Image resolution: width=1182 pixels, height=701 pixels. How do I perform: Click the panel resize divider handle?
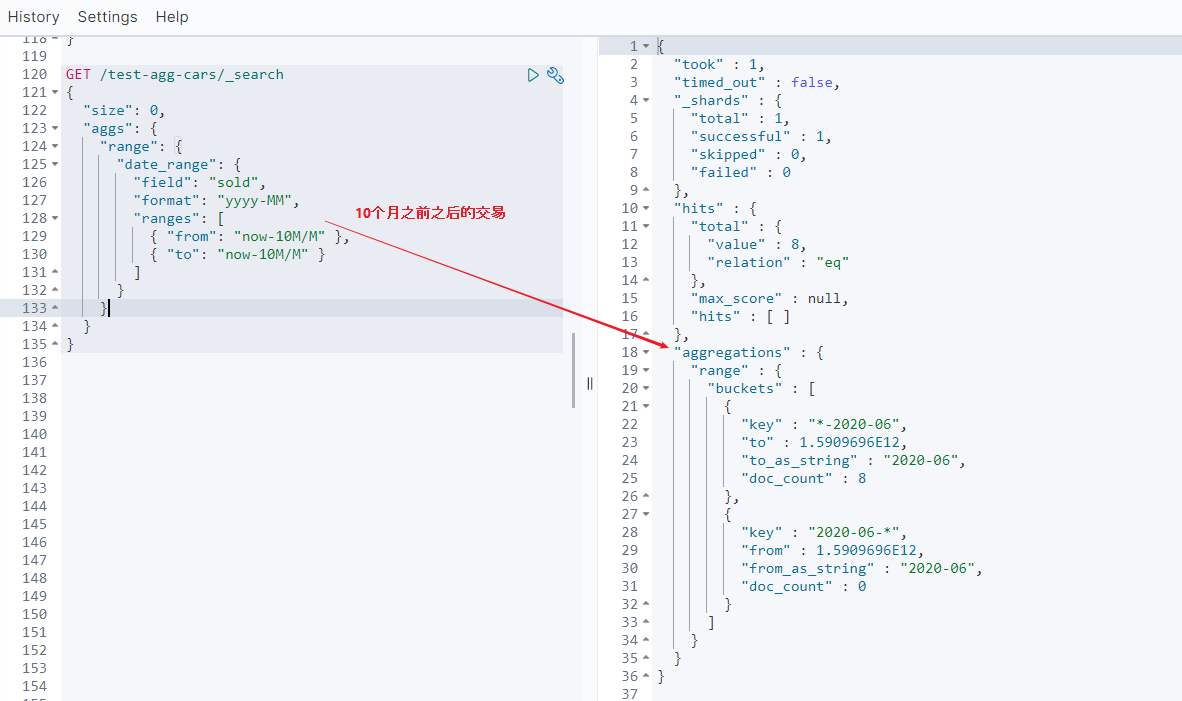pyautogui.click(x=590, y=383)
